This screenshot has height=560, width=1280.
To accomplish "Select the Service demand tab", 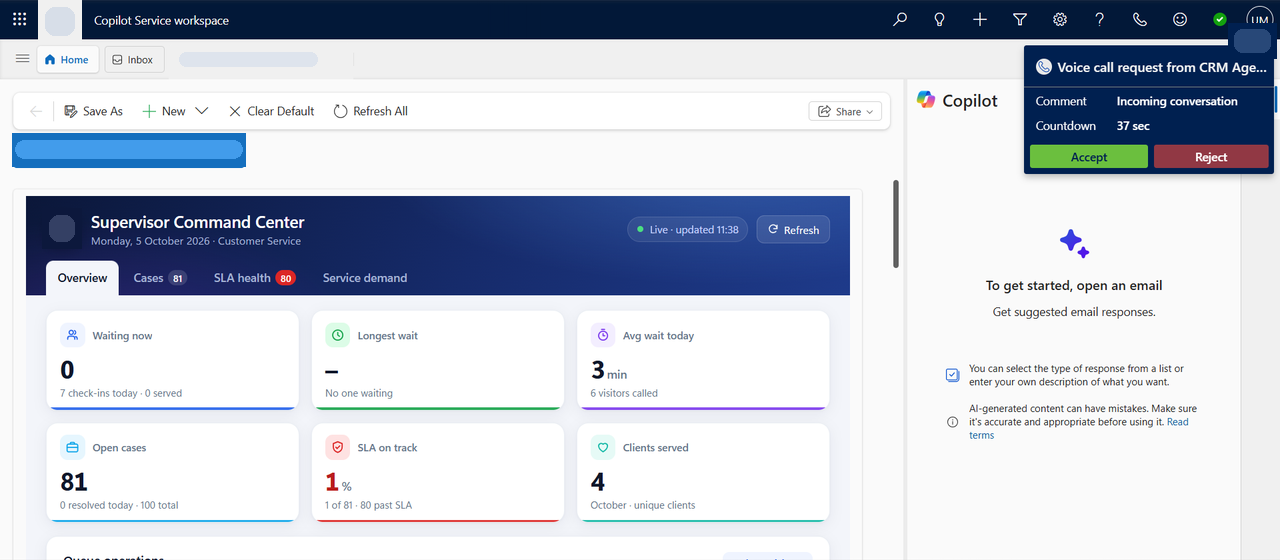I will click(365, 278).
